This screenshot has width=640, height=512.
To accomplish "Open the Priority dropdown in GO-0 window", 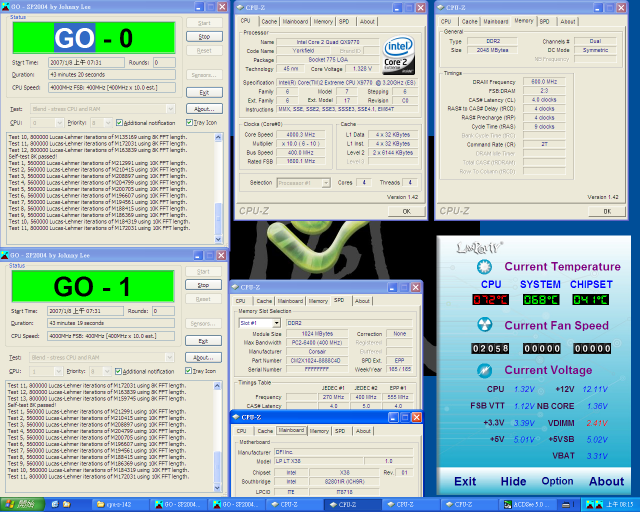I will pyautogui.click(x=108, y=122).
